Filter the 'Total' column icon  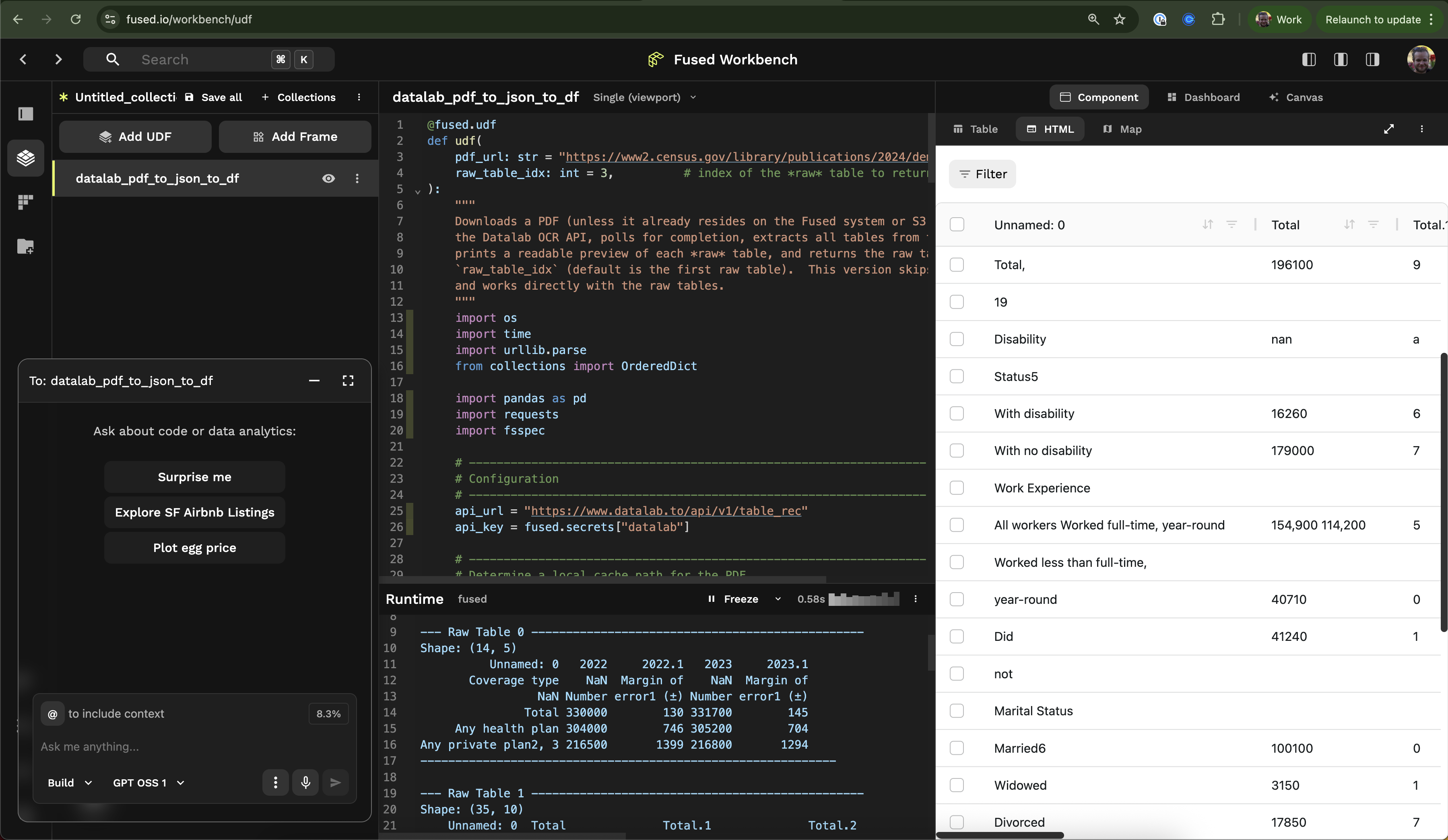click(x=1373, y=224)
